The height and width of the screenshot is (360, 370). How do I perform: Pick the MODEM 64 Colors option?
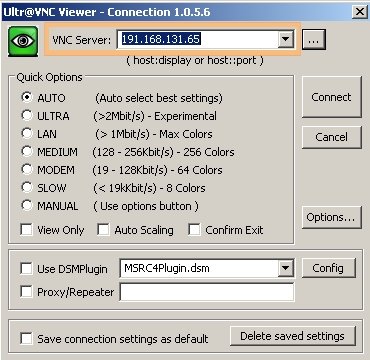27,170
